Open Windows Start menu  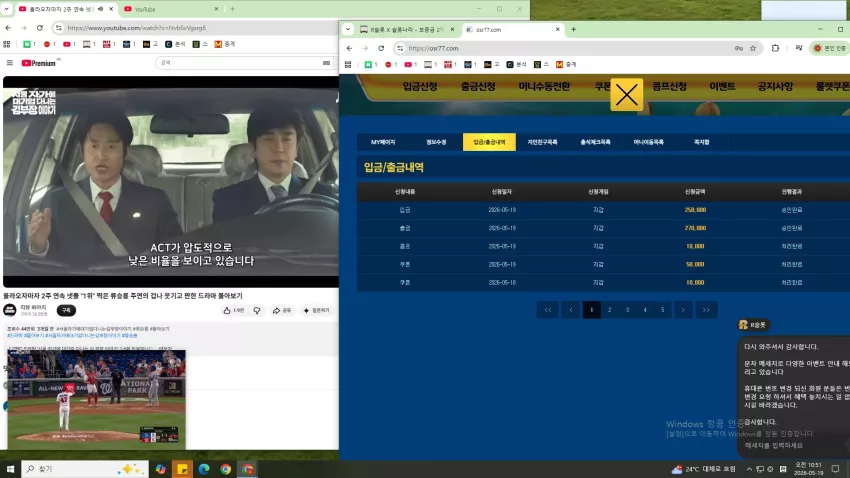click(x=10, y=469)
